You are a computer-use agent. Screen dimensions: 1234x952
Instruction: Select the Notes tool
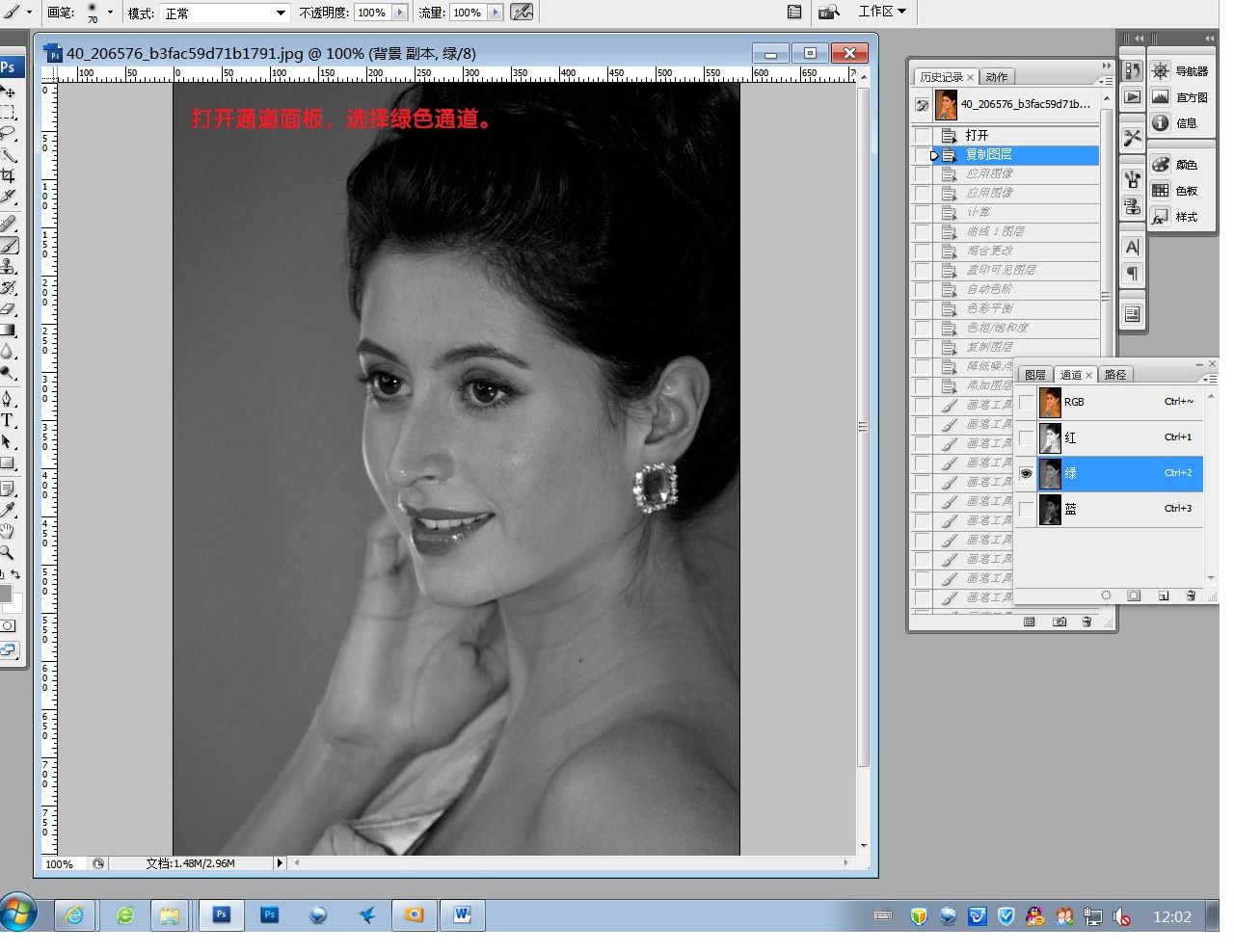point(9,489)
